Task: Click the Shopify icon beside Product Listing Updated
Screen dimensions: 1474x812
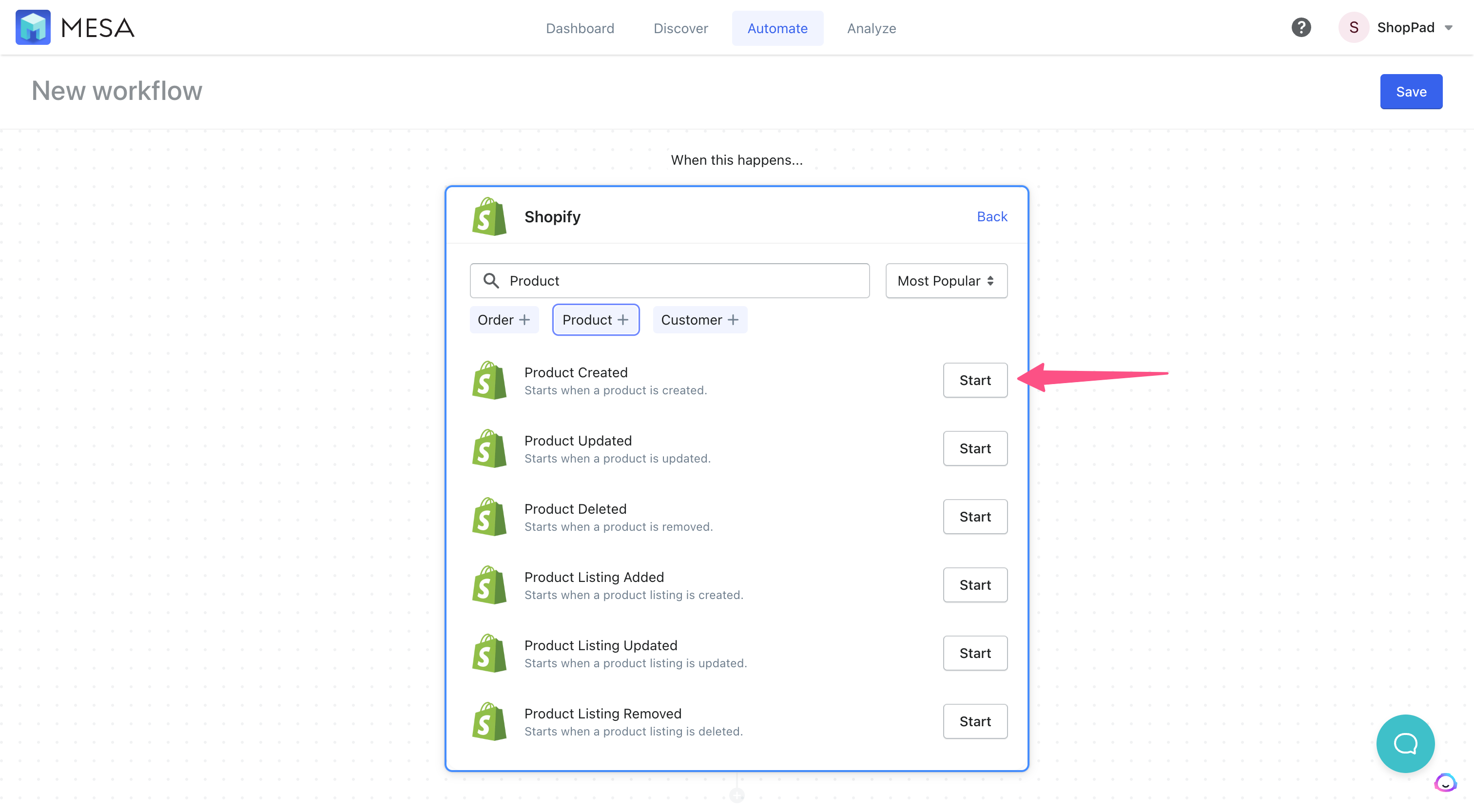Action: (489, 652)
